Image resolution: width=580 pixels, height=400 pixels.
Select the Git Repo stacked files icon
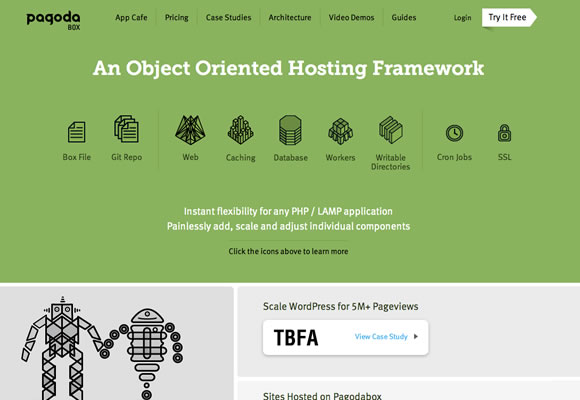pyautogui.click(x=127, y=129)
